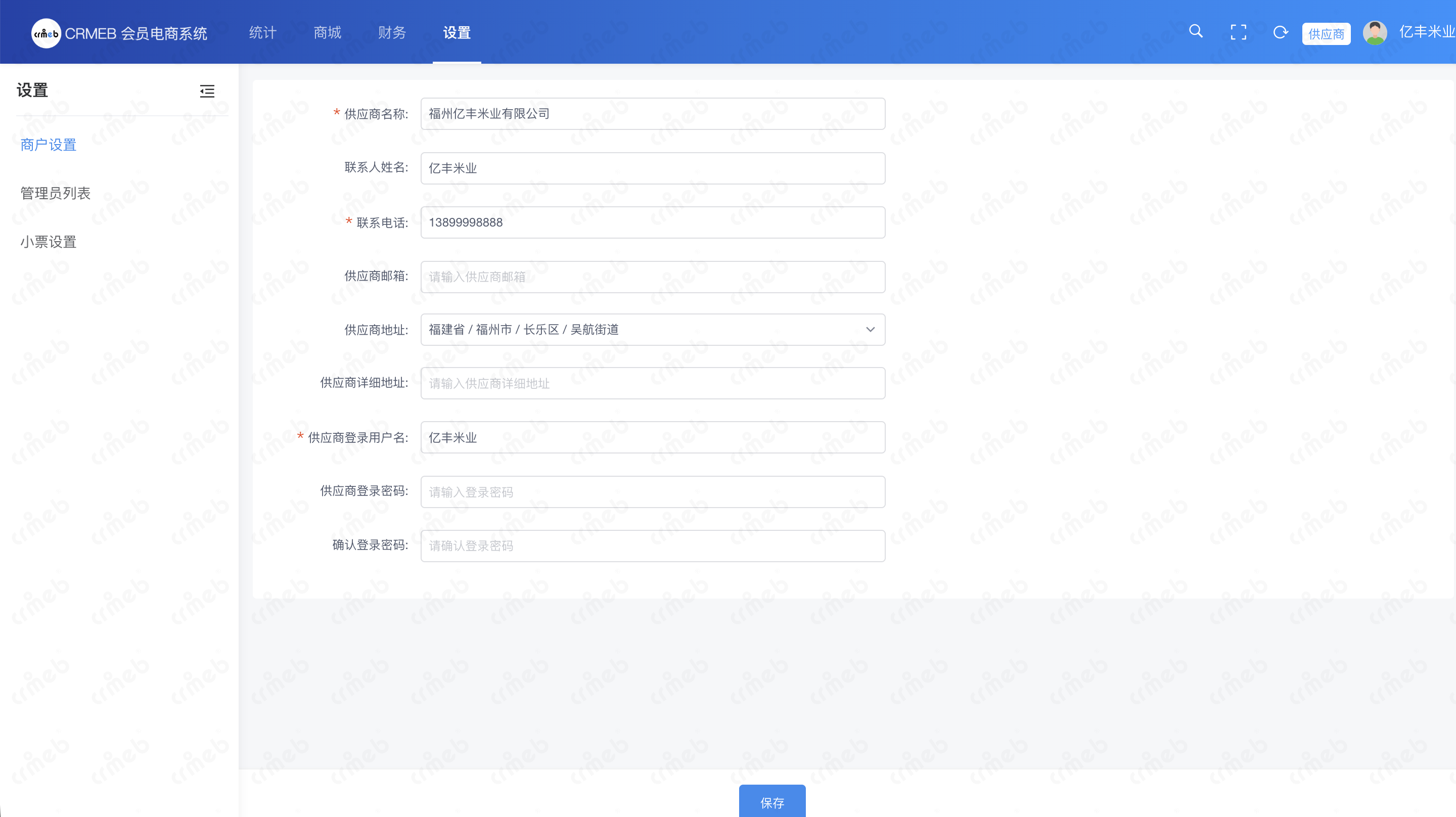Image resolution: width=1456 pixels, height=817 pixels.
Task: Open the 亿丰米业 account menu
Action: (x=1426, y=32)
